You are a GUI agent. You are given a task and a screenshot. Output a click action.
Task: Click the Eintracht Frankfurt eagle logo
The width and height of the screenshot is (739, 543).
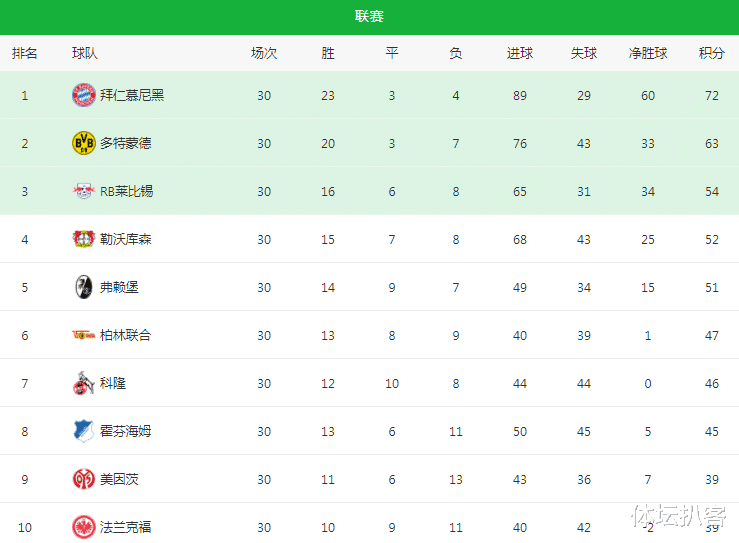pos(84,527)
